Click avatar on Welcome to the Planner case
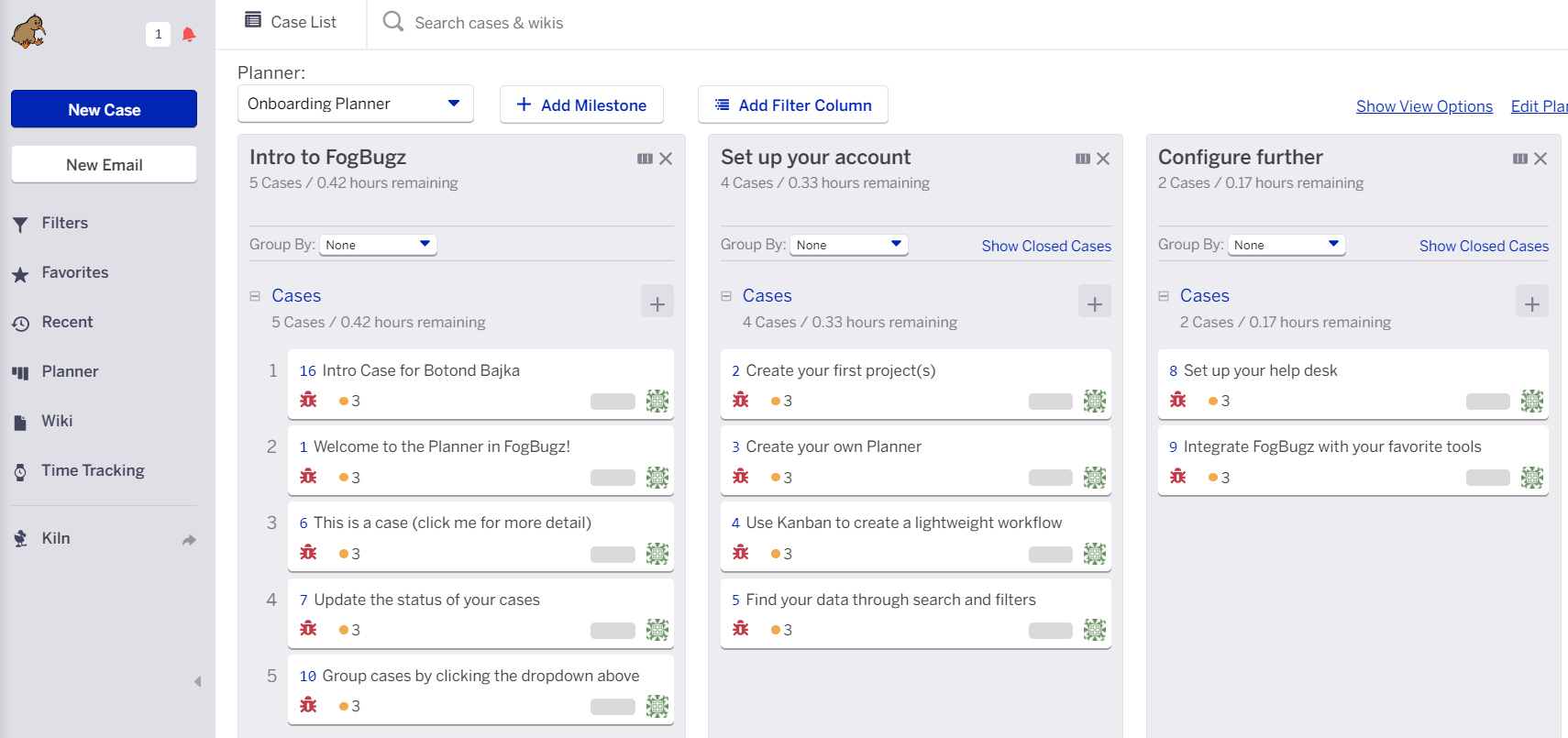Image resolution: width=1568 pixels, height=738 pixels. click(657, 477)
